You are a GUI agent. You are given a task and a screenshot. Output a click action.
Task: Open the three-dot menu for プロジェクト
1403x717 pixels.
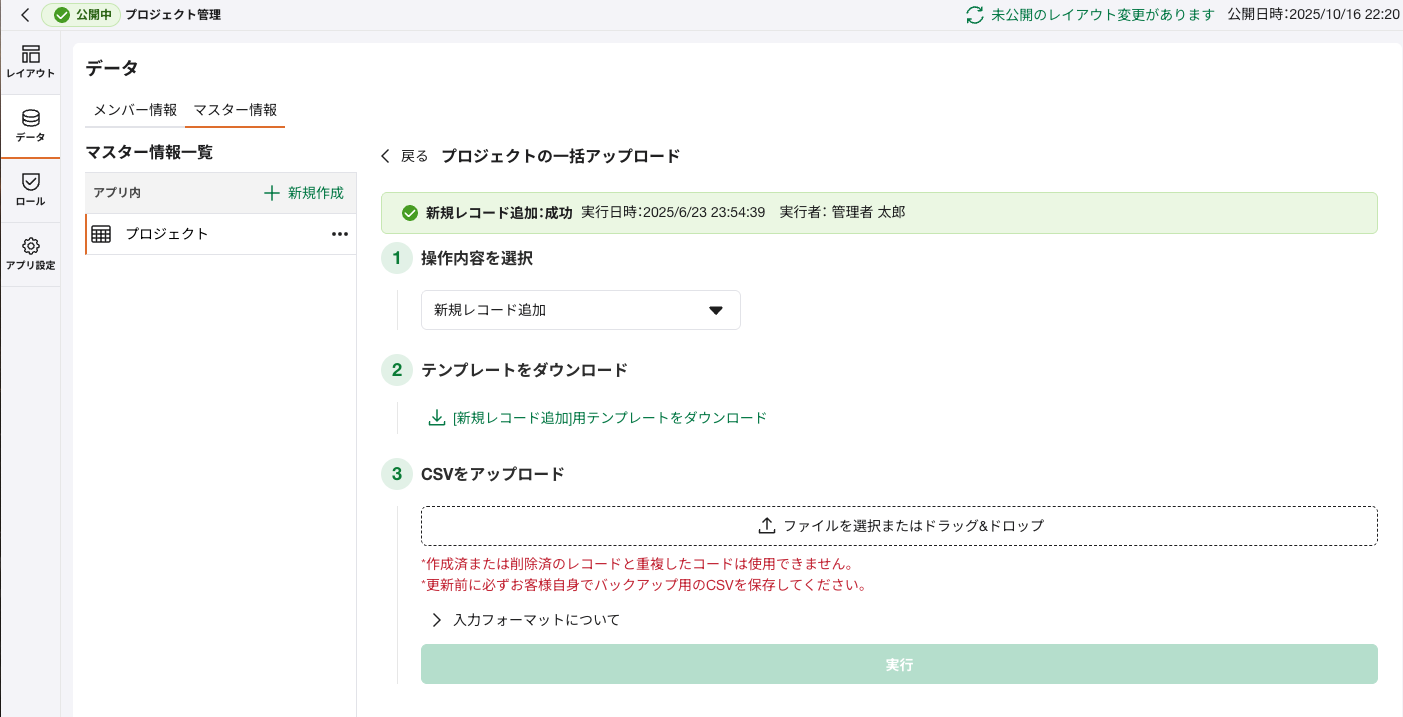point(339,234)
